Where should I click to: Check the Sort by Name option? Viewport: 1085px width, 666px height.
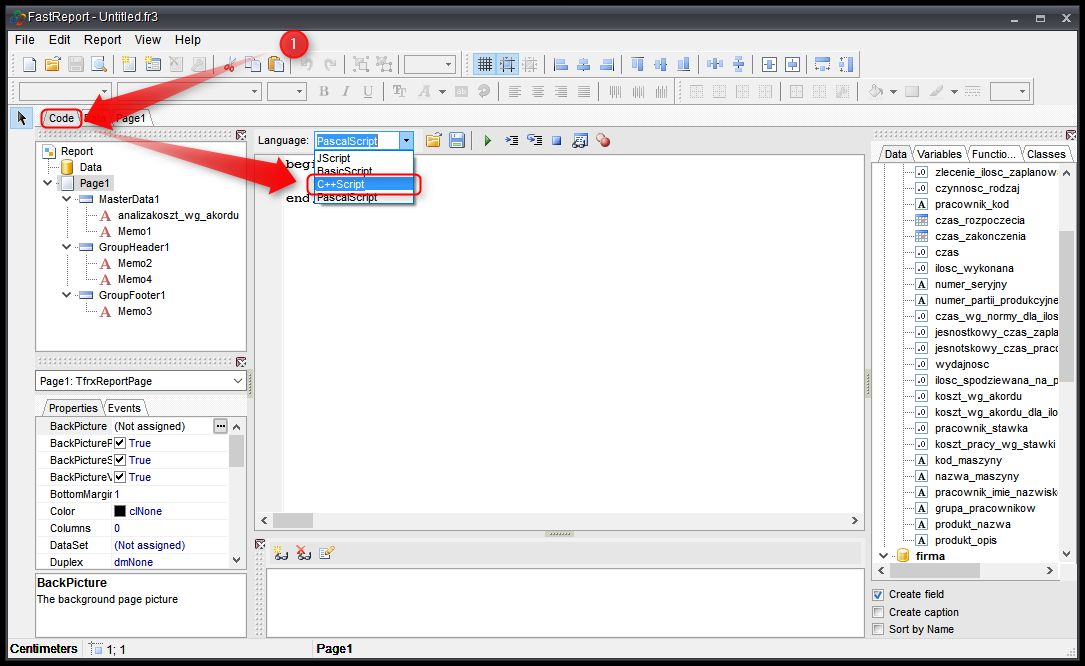(878, 629)
